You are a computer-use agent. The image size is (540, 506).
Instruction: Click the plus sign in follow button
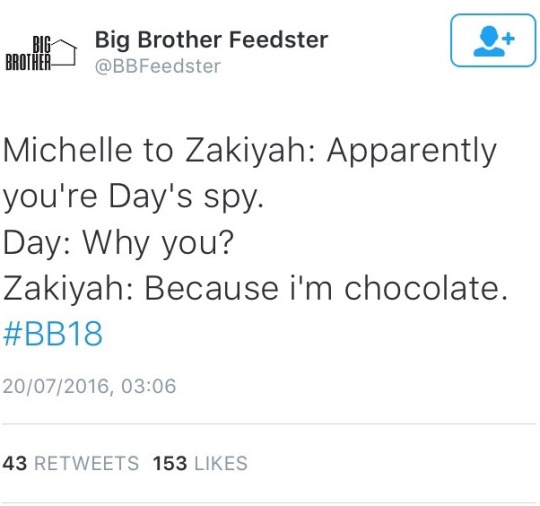[x=508, y=38]
